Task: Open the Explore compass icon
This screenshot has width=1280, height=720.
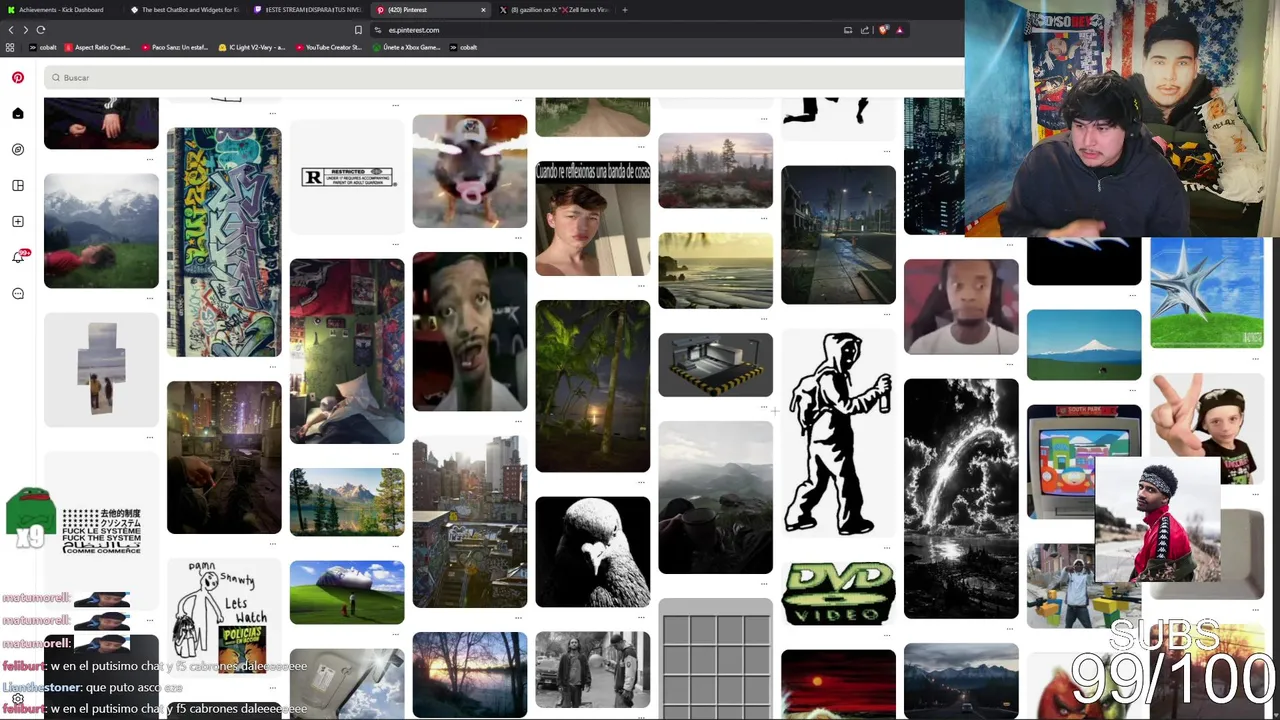Action: 18,149
